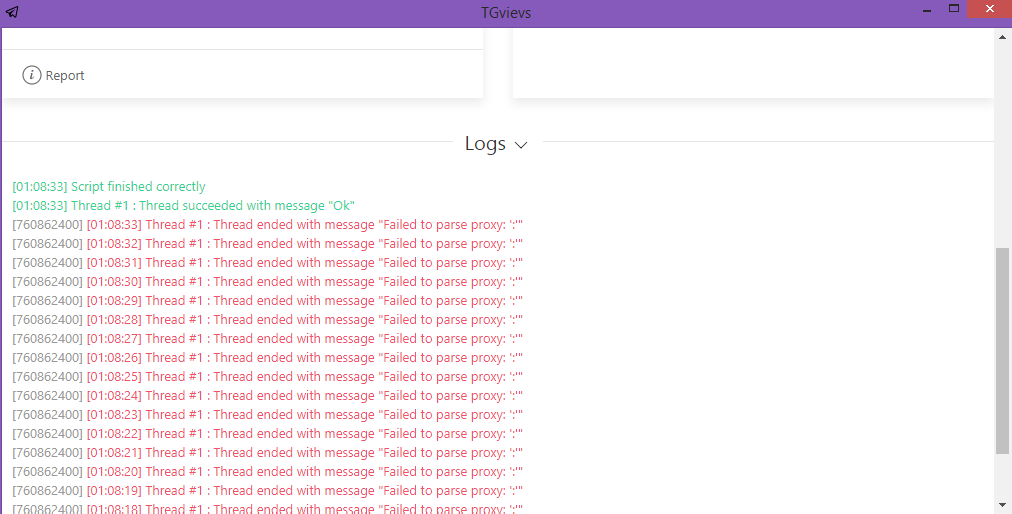Select the log entry timestamped 01:08:28
The height and width of the screenshot is (514, 1012).
coord(268,320)
